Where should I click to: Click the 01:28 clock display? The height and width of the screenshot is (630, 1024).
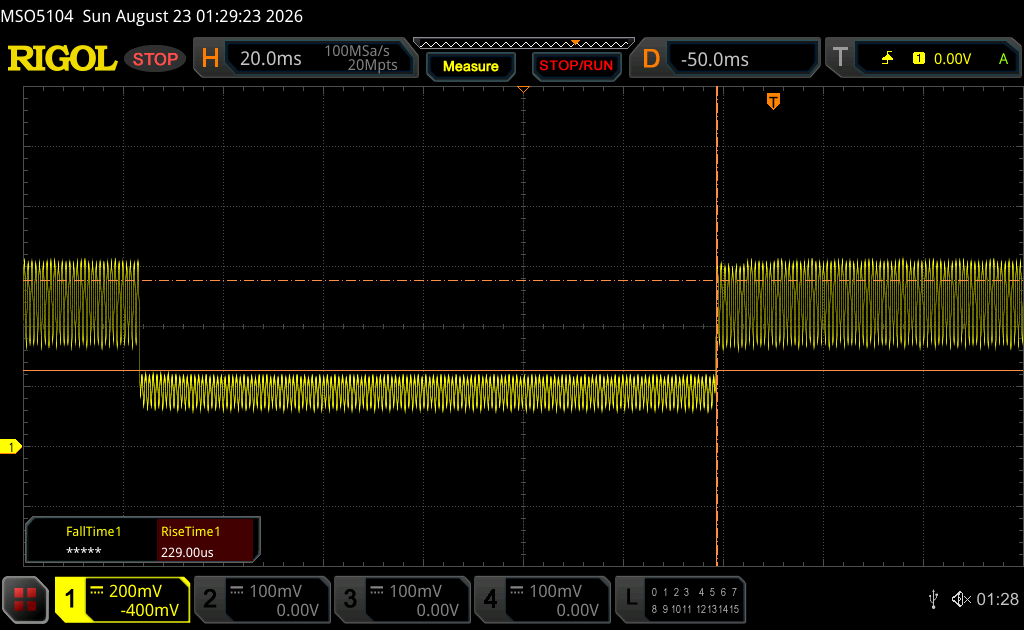point(997,599)
